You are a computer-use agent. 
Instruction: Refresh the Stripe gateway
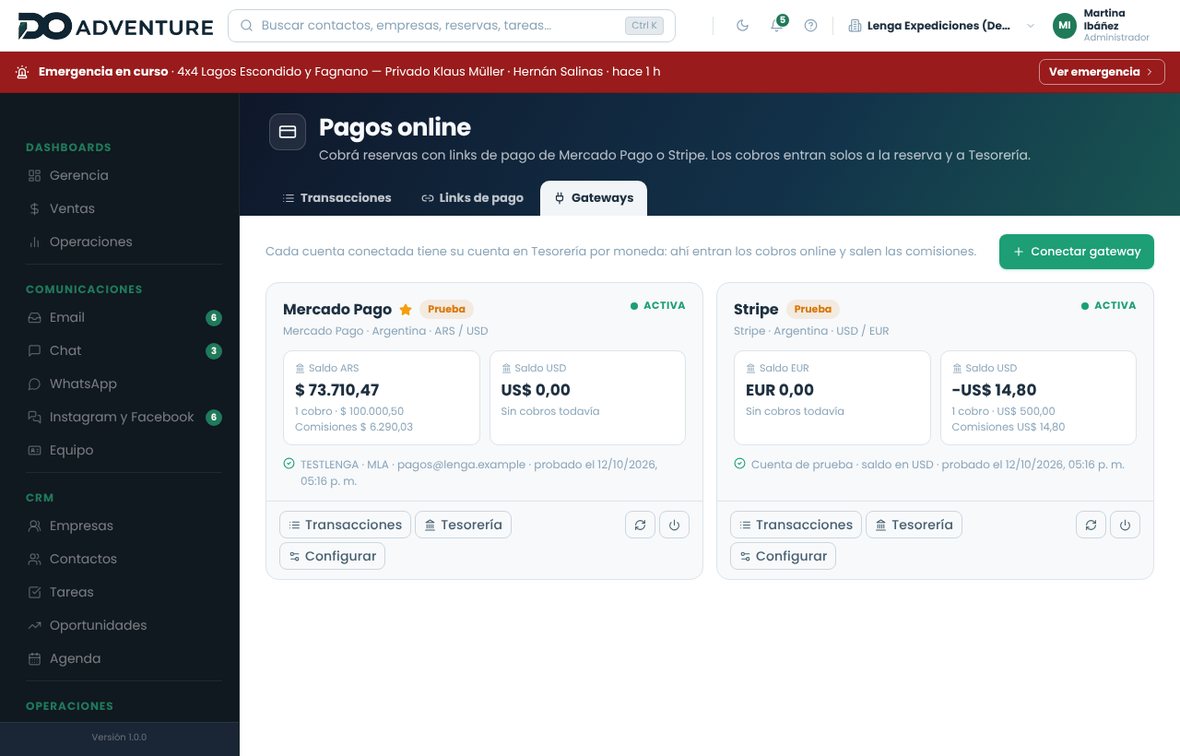pyautogui.click(x=1091, y=525)
